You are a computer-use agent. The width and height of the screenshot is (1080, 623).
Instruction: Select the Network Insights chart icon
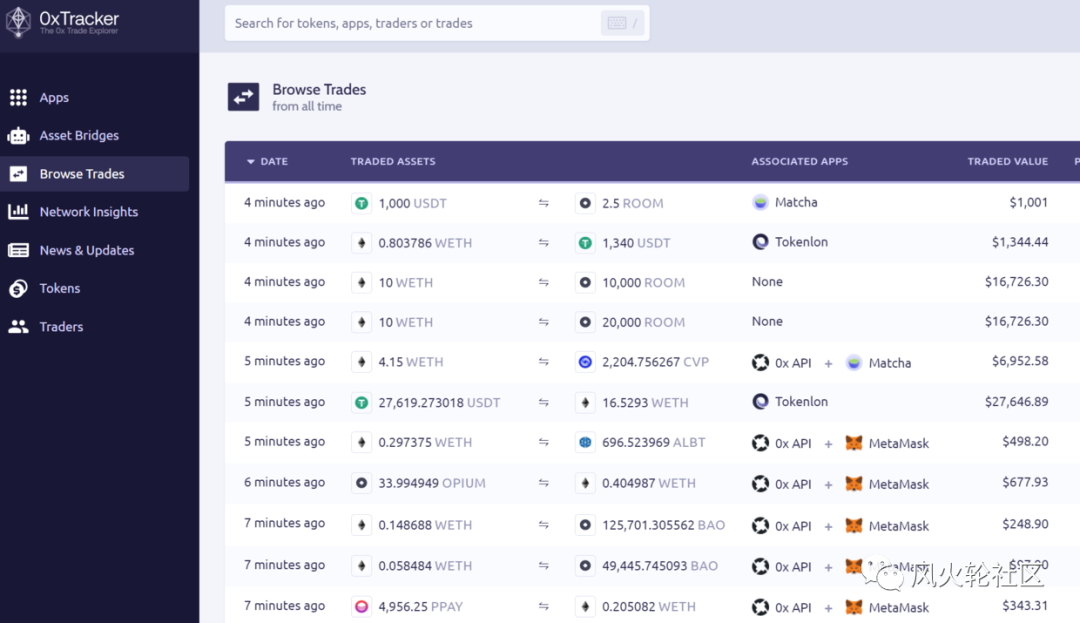(18, 212)
